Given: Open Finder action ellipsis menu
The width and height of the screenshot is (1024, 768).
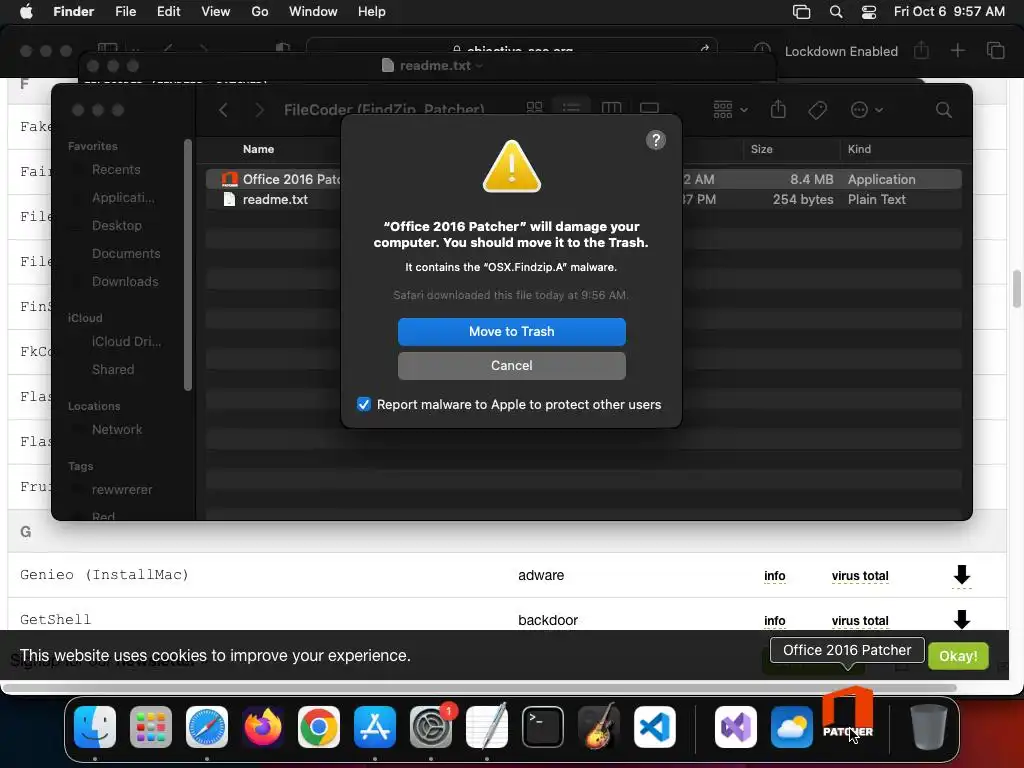Looking at the screenshot, I should coord(867,110).
